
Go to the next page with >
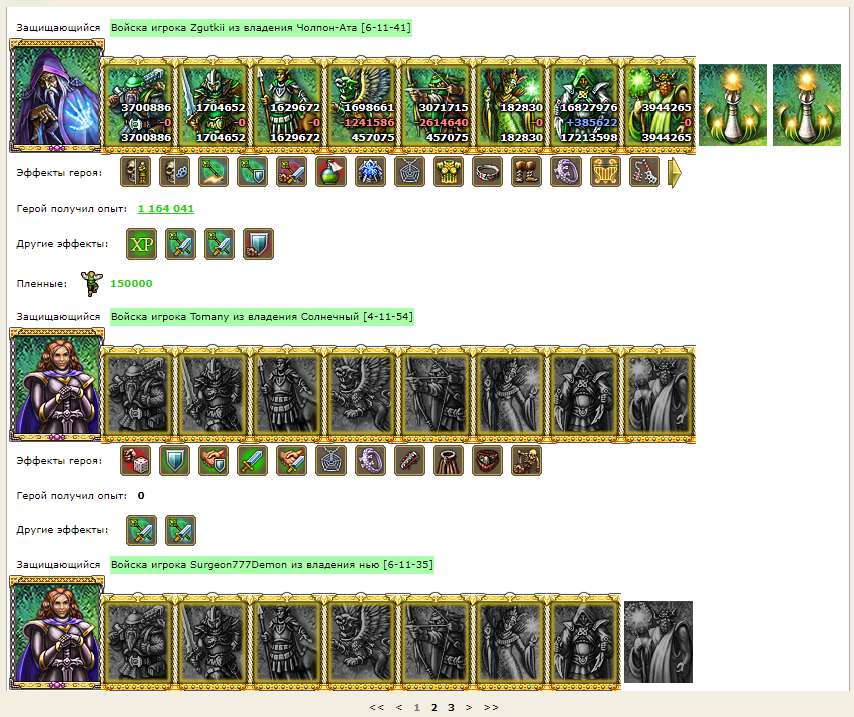469,707
